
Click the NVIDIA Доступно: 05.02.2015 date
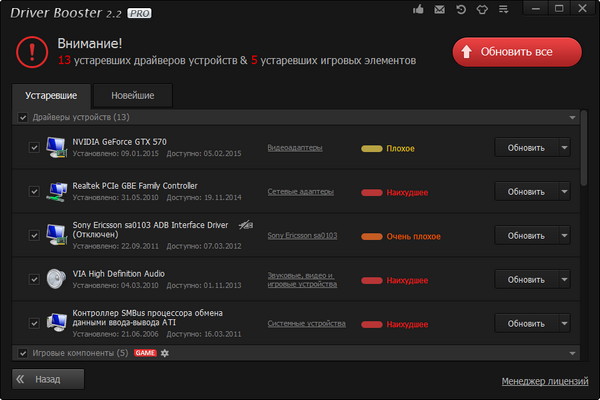[204, 153]
